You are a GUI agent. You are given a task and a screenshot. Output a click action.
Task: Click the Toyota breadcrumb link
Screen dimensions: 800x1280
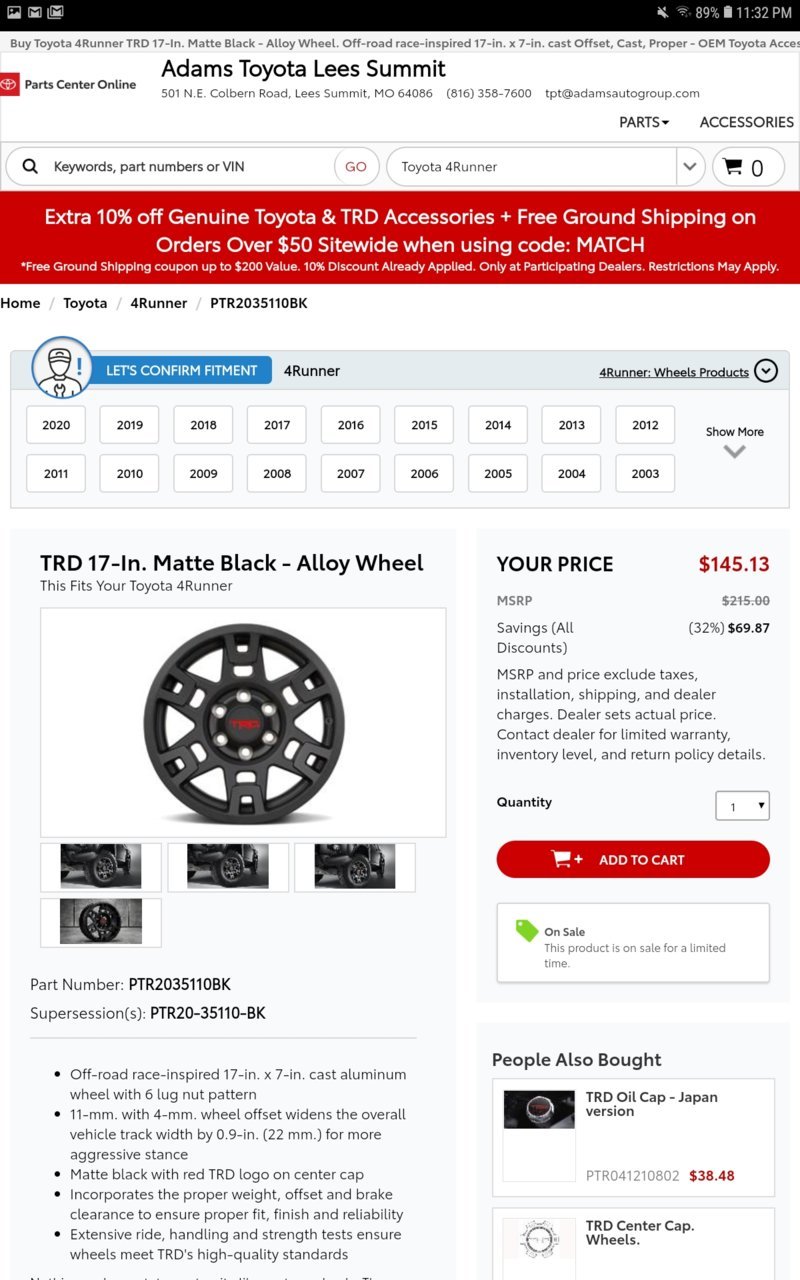pyautogui.click(x=85, y=303)
